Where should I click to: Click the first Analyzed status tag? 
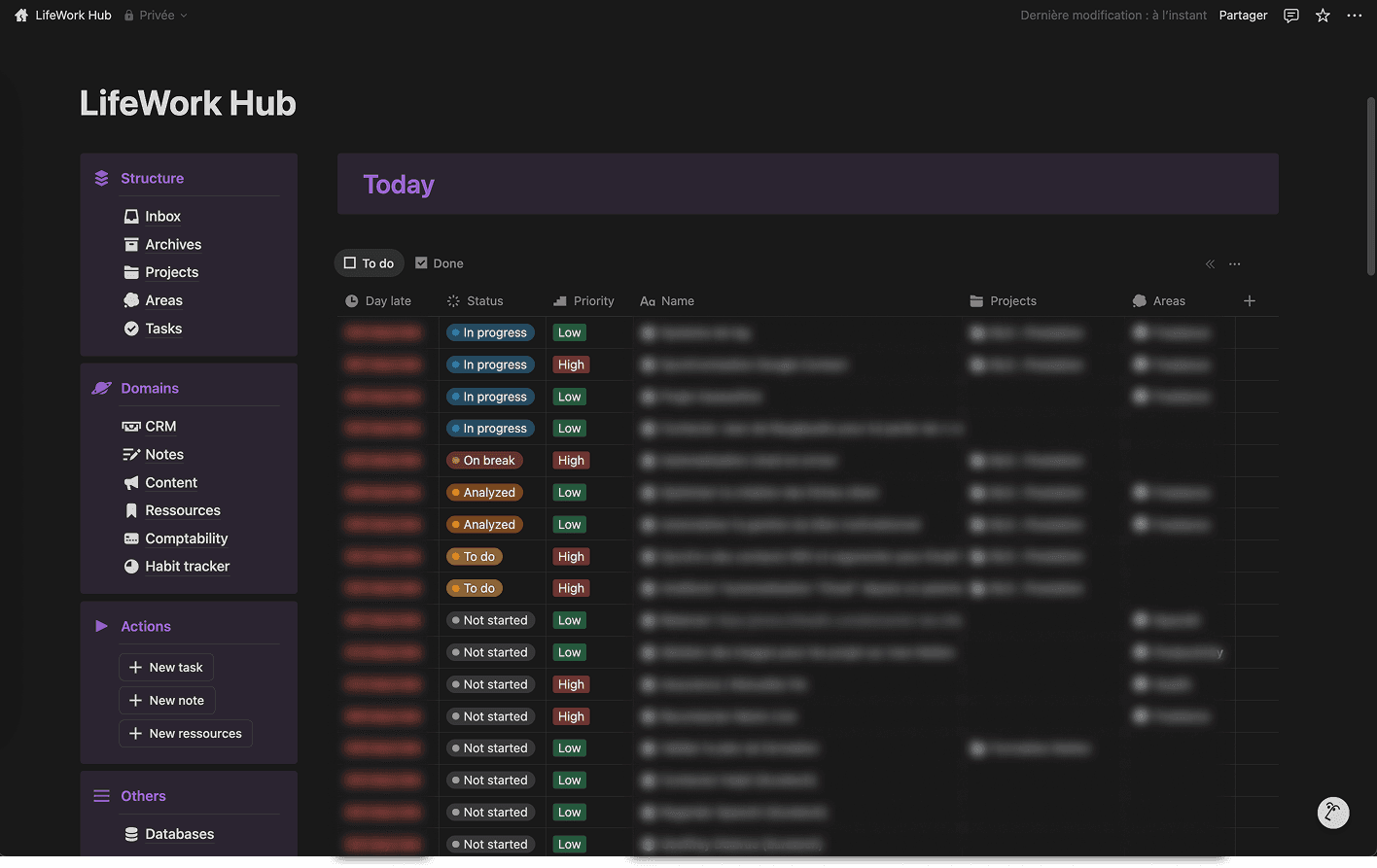[484, 493]
